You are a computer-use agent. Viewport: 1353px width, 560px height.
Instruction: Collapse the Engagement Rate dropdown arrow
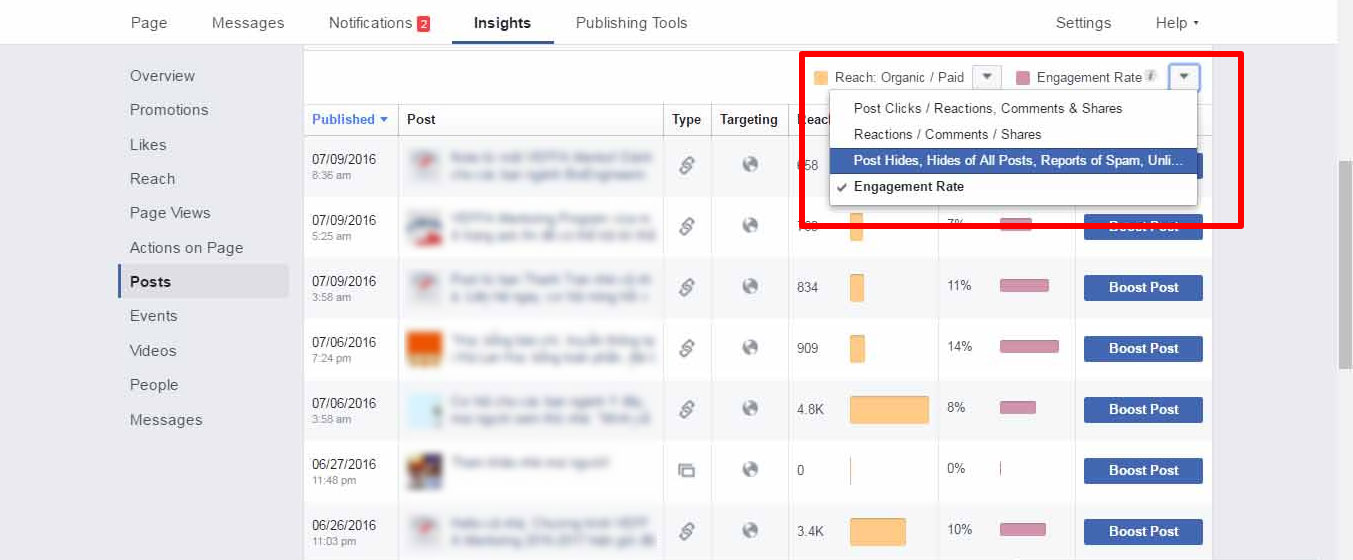[1184, 77]
